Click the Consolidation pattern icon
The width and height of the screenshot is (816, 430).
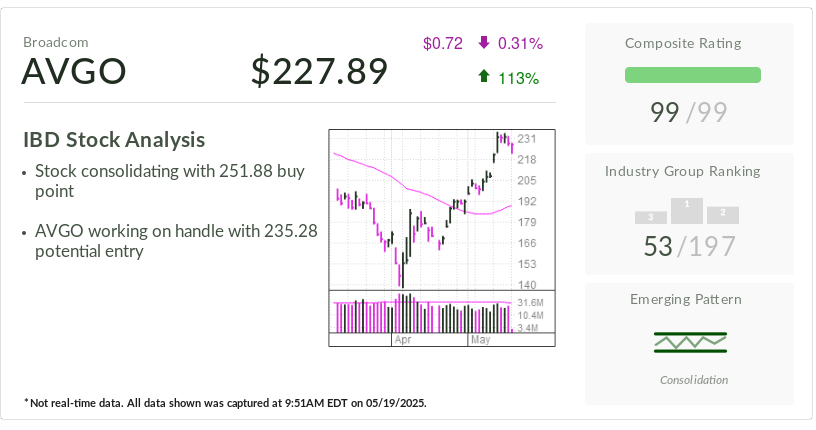point(690,342)
